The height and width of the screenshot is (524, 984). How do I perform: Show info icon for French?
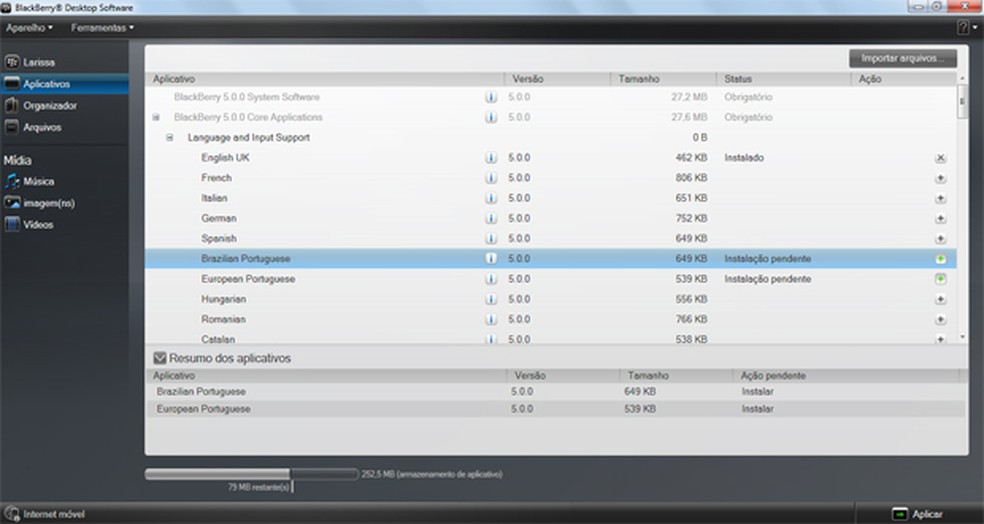491,178
